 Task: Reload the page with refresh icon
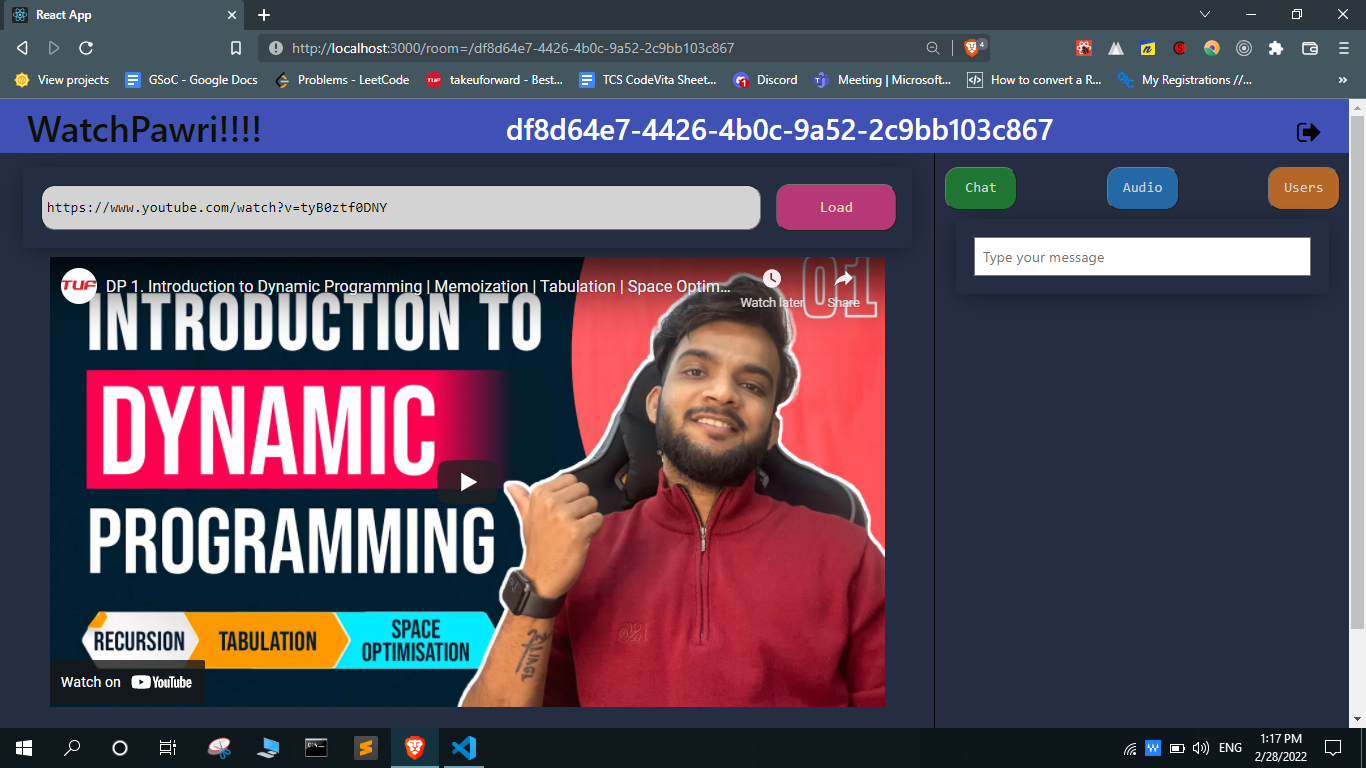pyautogui.click(x=86, y=47)
